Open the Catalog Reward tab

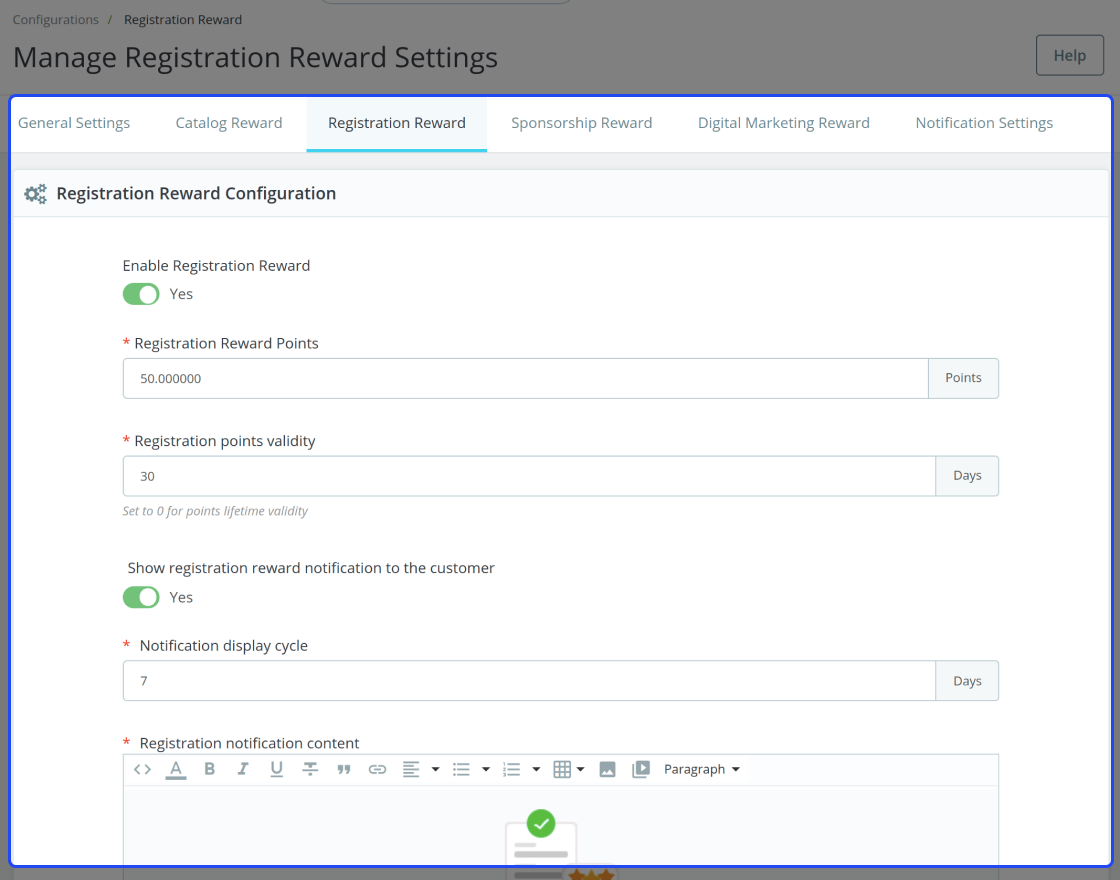click(229, 123)
